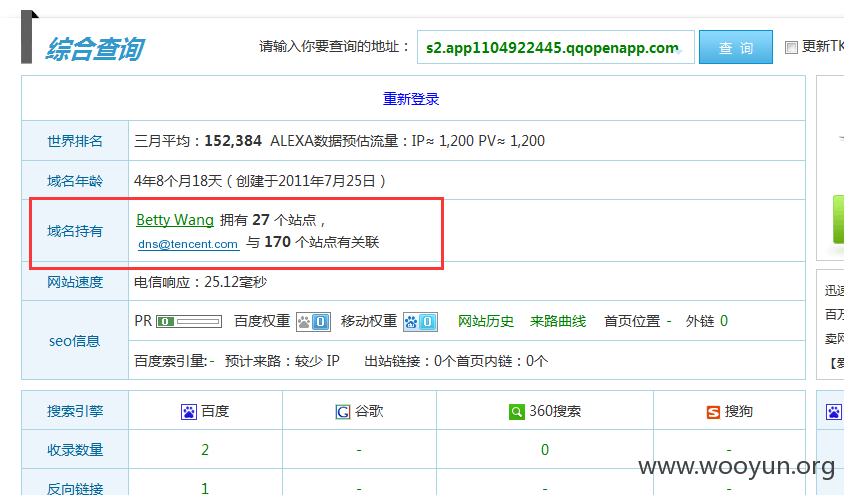Open the address field dropdown arrow
This screenshot has height=495, width=844.
pos(679,51)
